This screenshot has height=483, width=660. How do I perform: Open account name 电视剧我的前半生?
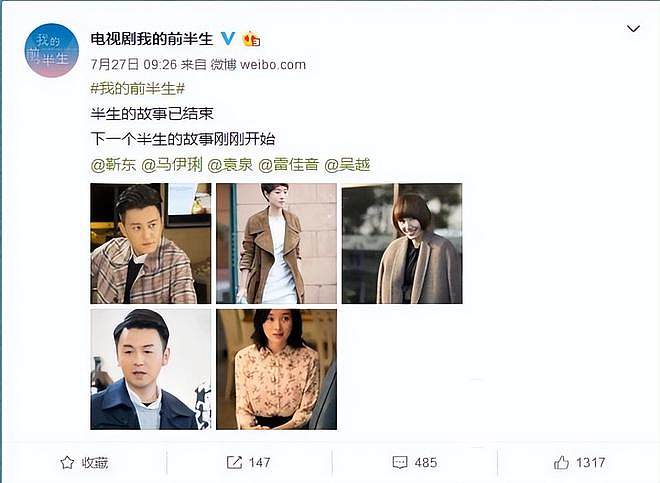[152, 39]
